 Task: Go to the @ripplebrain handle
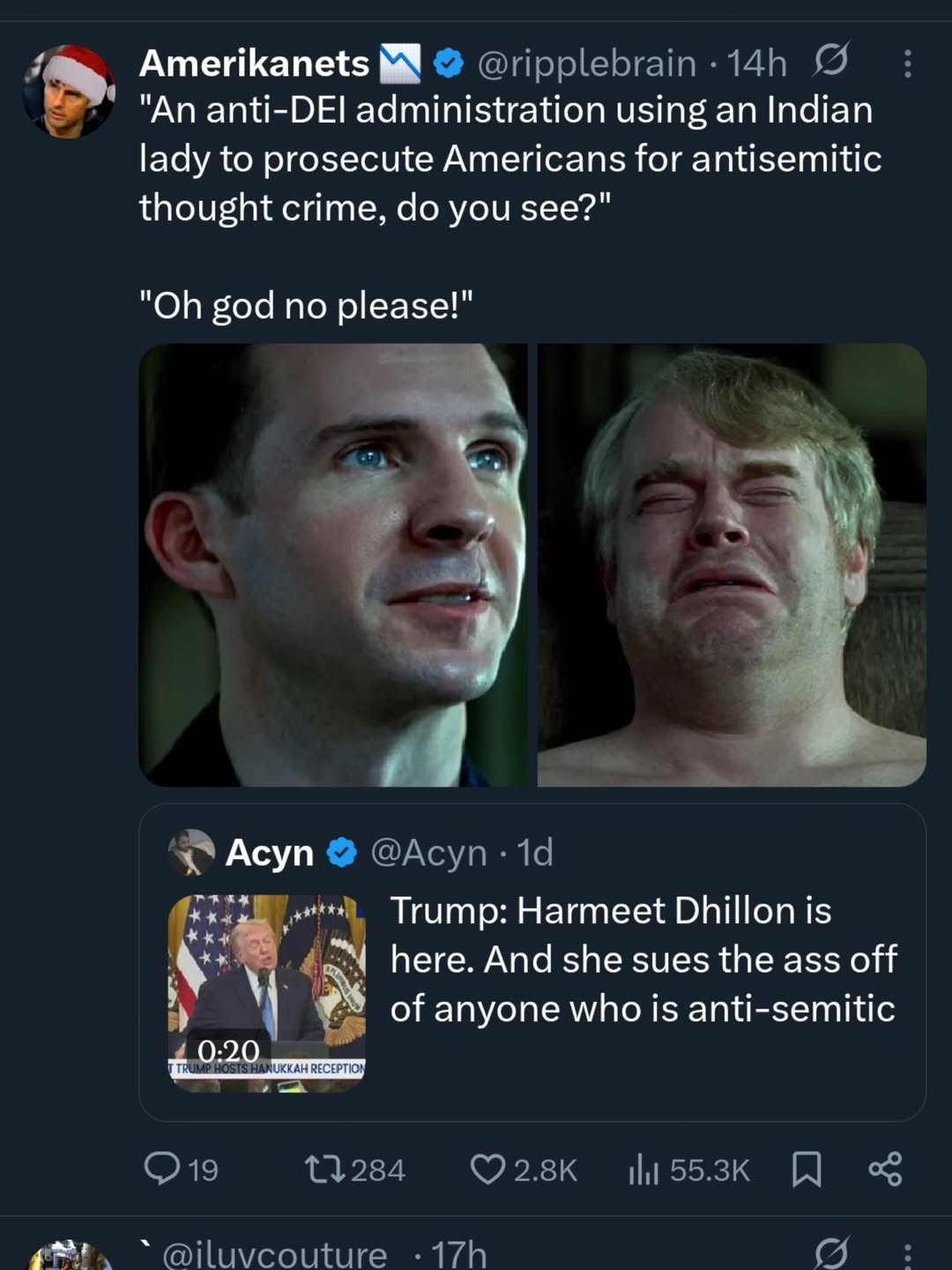(586, 63)
